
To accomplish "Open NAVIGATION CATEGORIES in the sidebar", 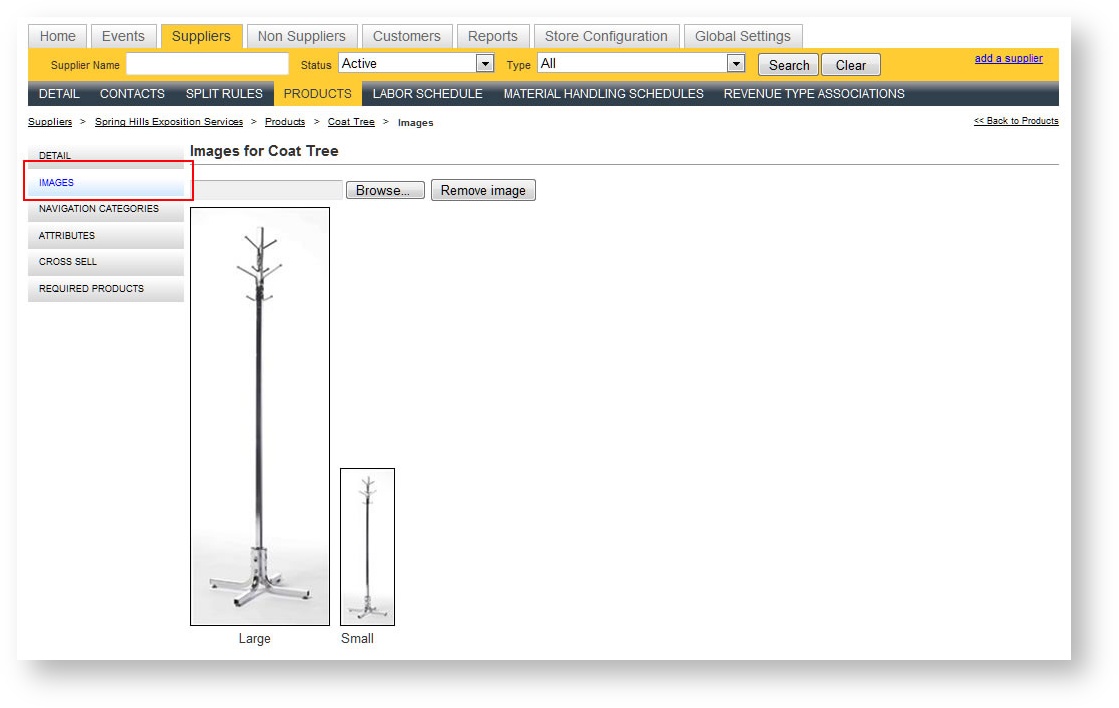I will pos(99,209).
